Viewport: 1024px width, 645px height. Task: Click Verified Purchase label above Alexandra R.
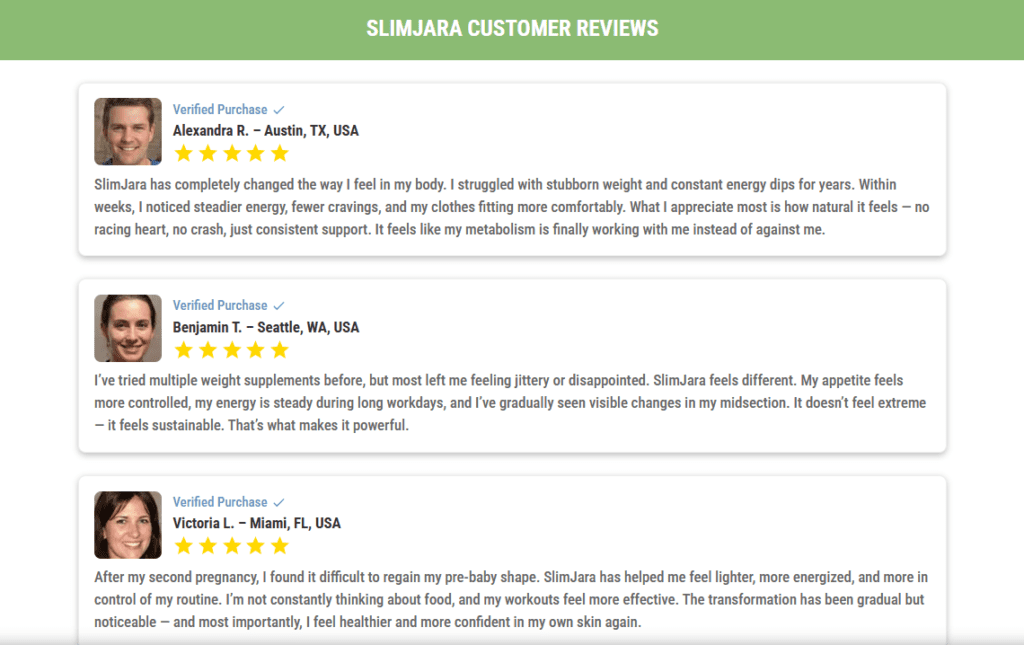(220, 110)
